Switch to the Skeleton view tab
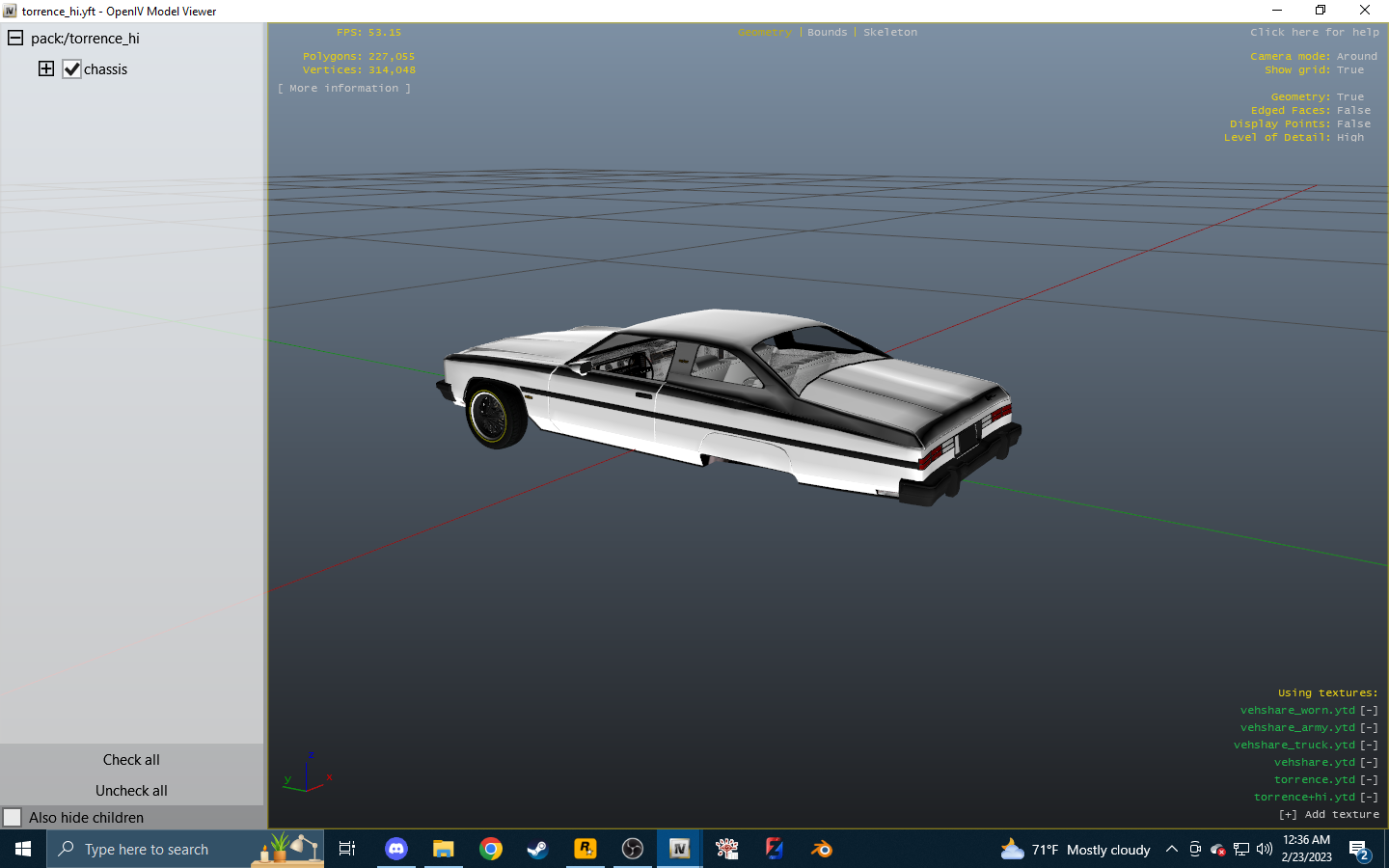 (x=889, y=32)
